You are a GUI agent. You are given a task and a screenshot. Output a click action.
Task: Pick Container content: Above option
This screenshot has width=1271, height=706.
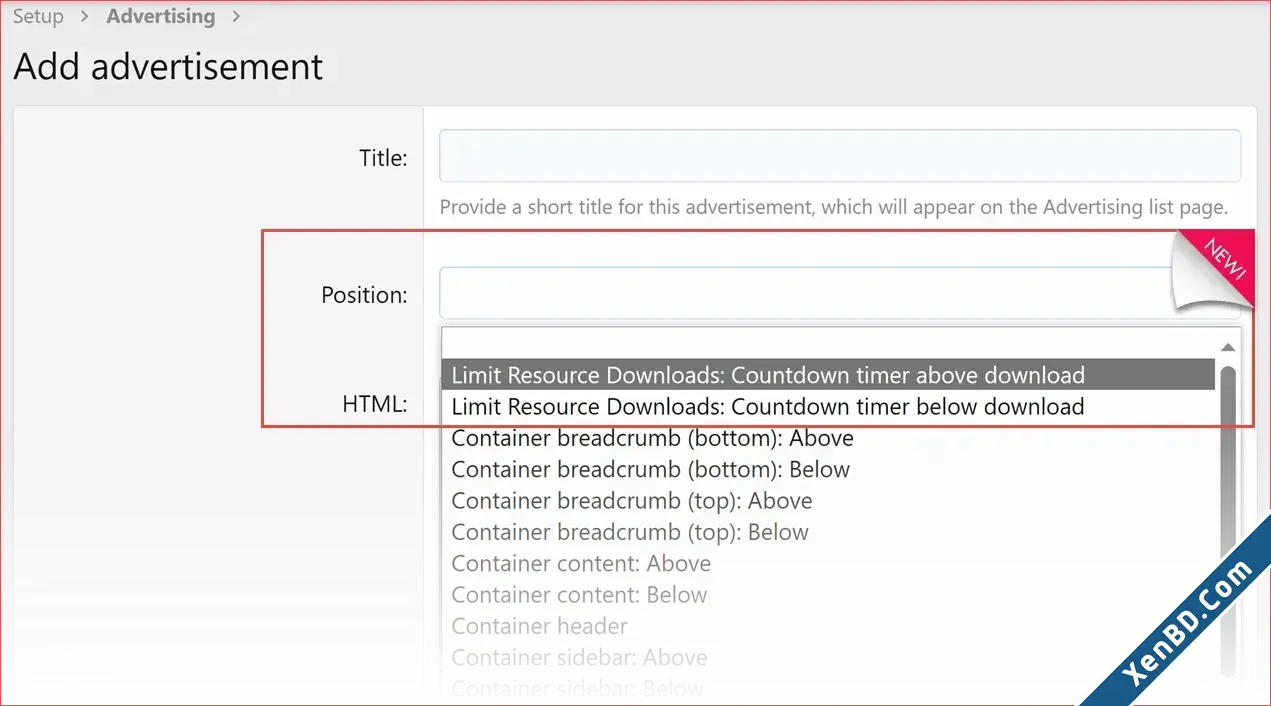(828, 563)
